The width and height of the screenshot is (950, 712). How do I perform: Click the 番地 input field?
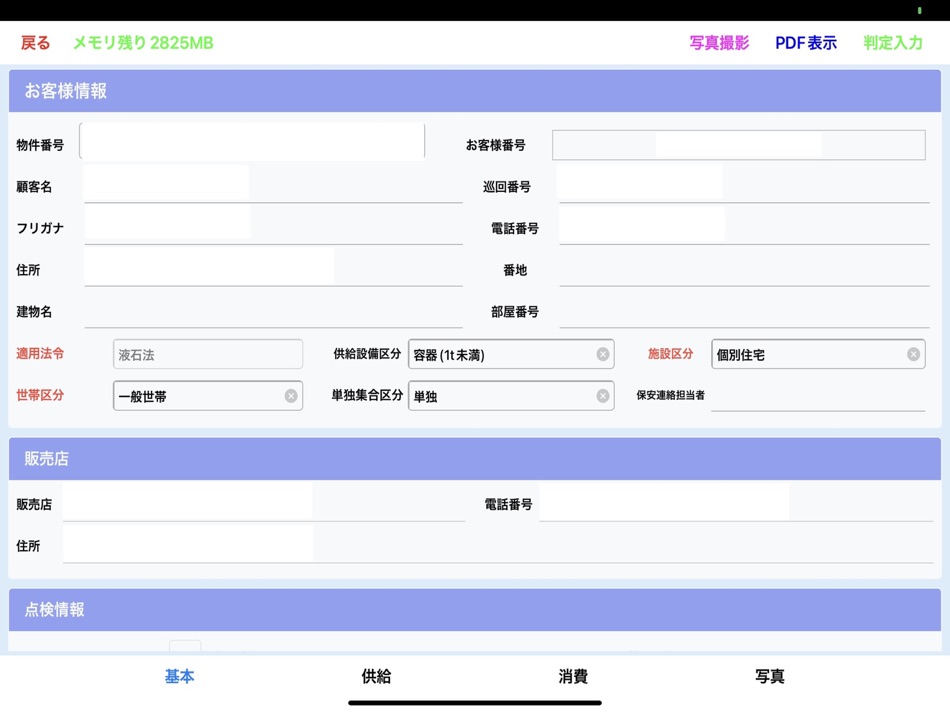pyautogui.click(x=744, y=270)
